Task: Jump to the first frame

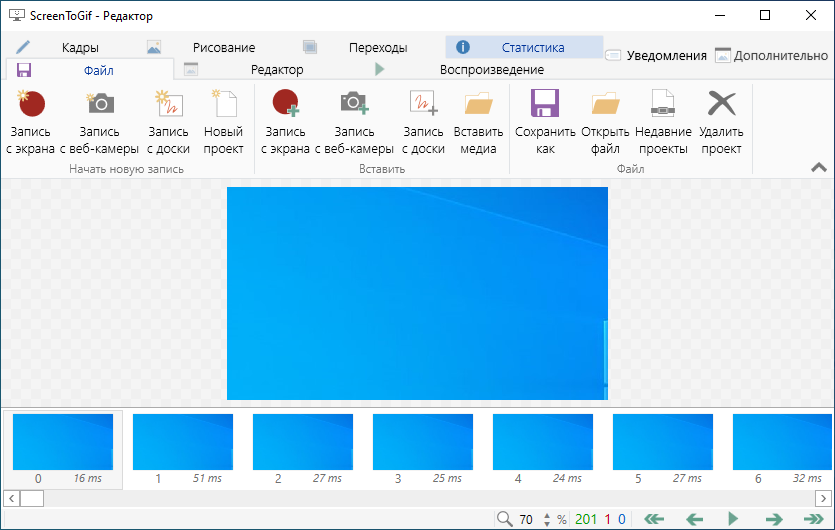Action: click(x=654, y=519)
